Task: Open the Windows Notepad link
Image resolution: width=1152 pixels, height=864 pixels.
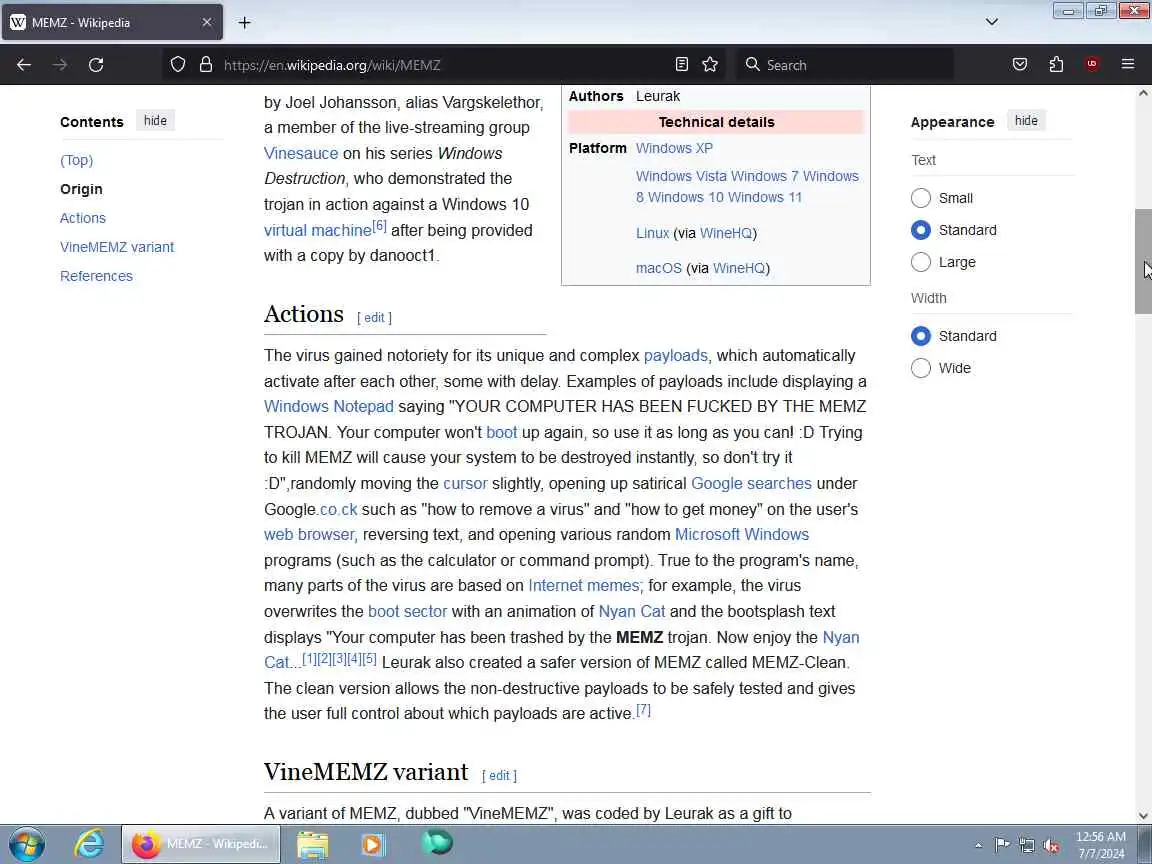Action: coord(328,406)
